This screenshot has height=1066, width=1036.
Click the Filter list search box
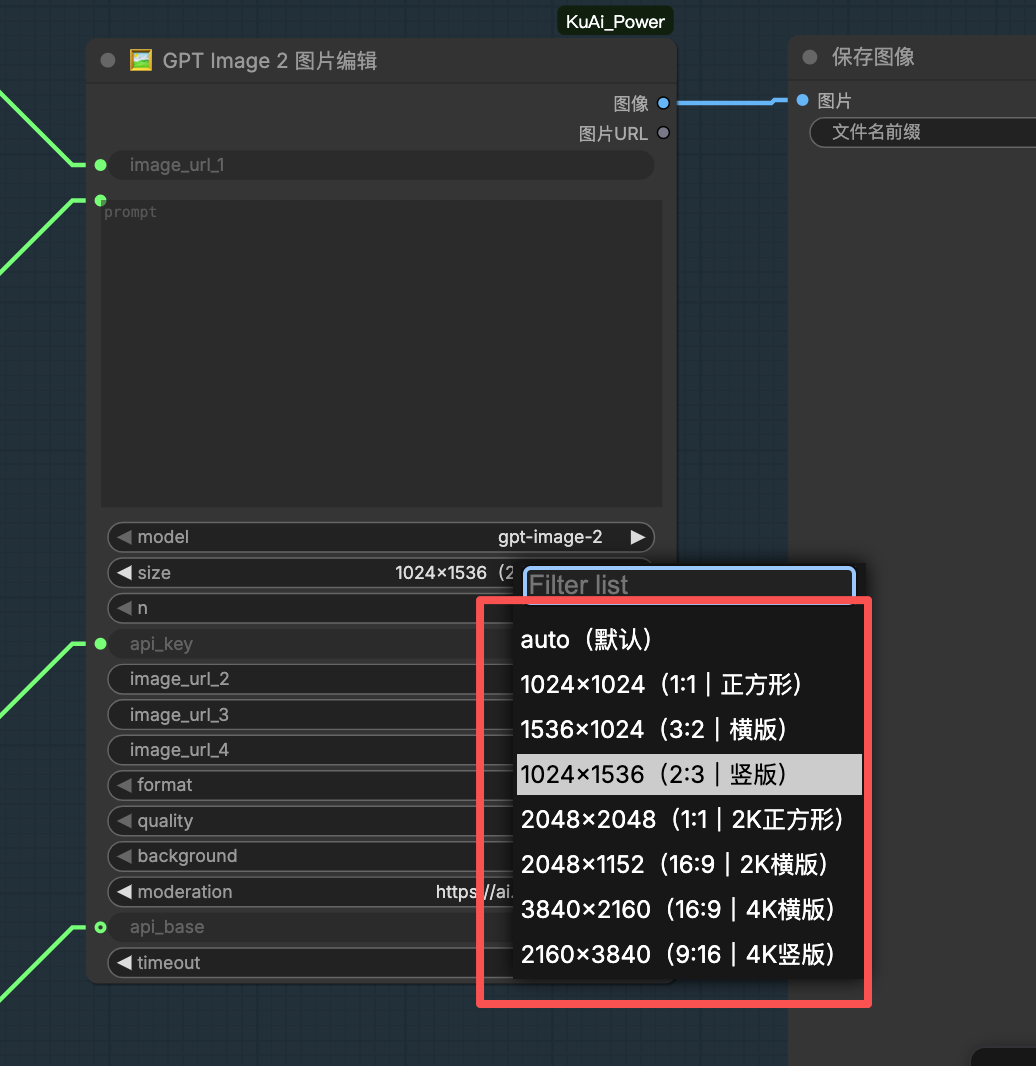click(689, 585)
